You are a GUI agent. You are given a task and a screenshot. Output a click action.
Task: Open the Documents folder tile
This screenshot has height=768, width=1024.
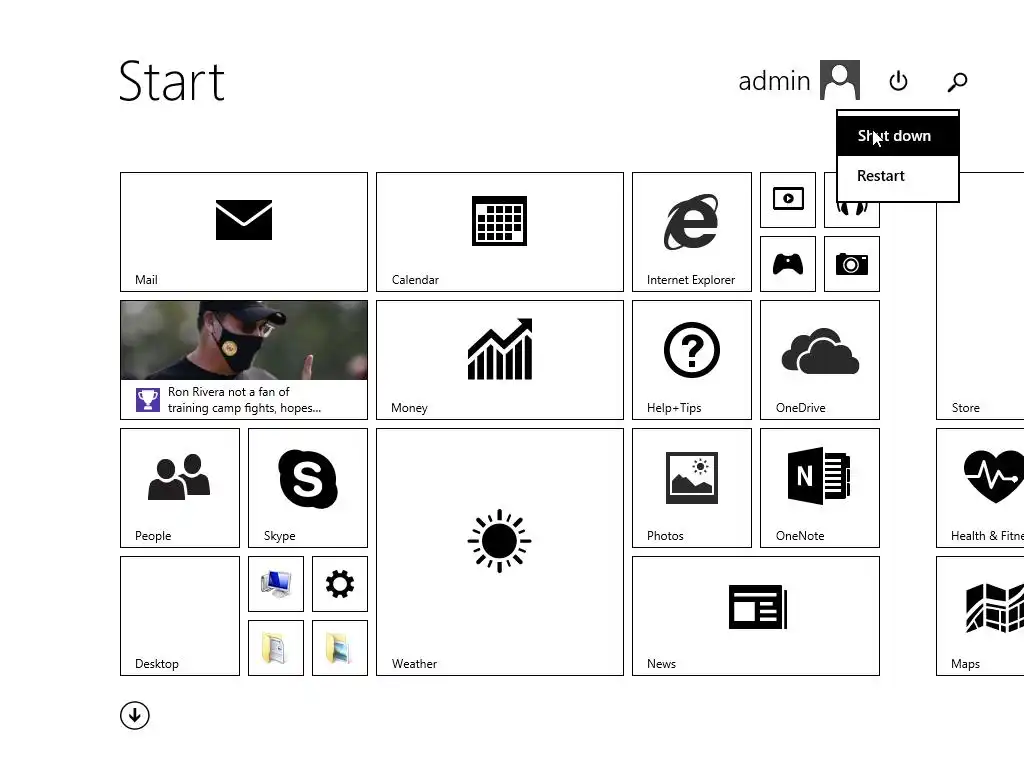(x=276, y=648)
